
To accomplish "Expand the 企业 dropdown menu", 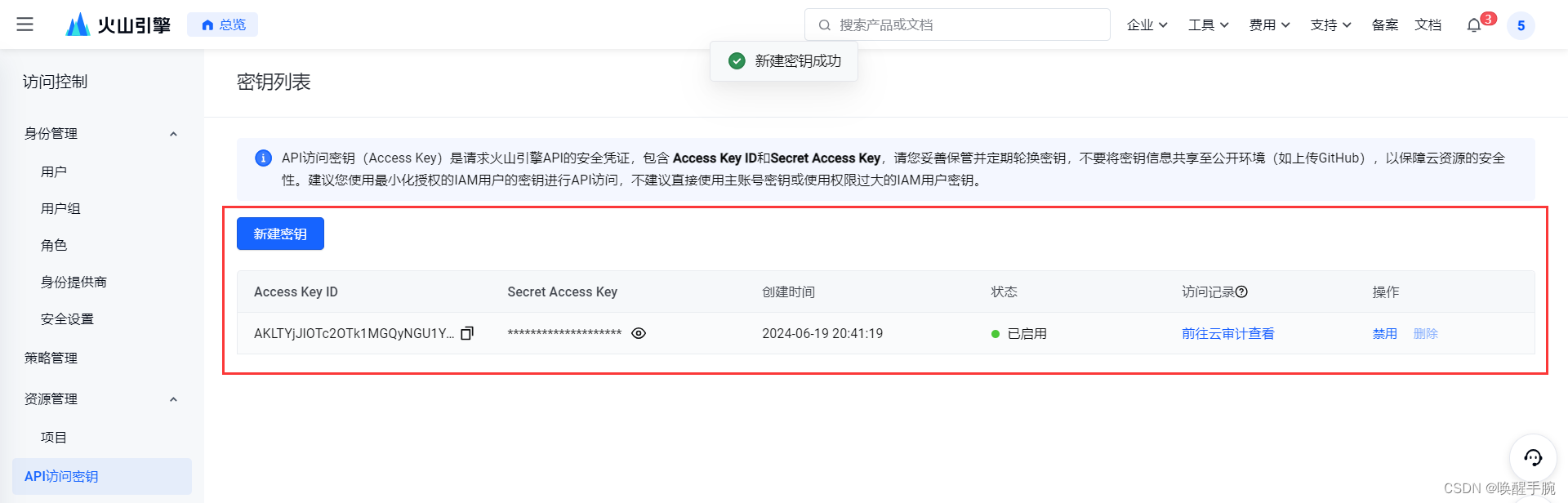I will coord(1147,25).
